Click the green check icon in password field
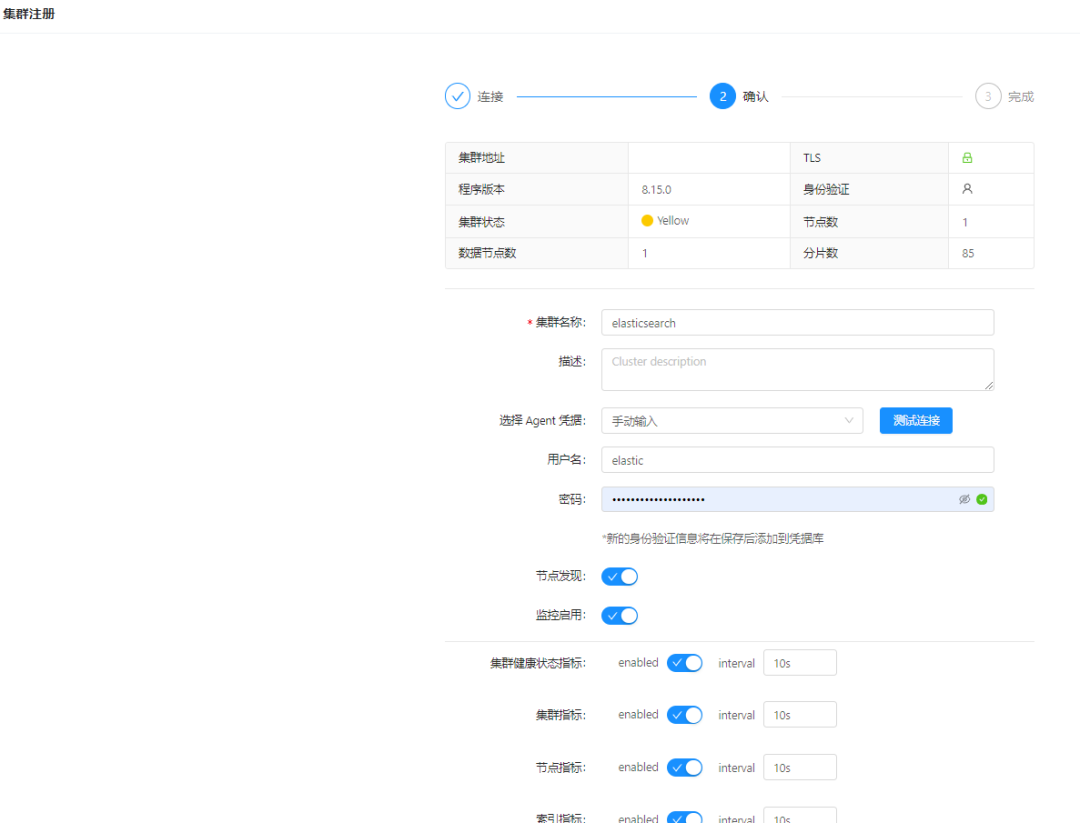The width and height of the screenshot is (1080, 823). coord(982,499)
